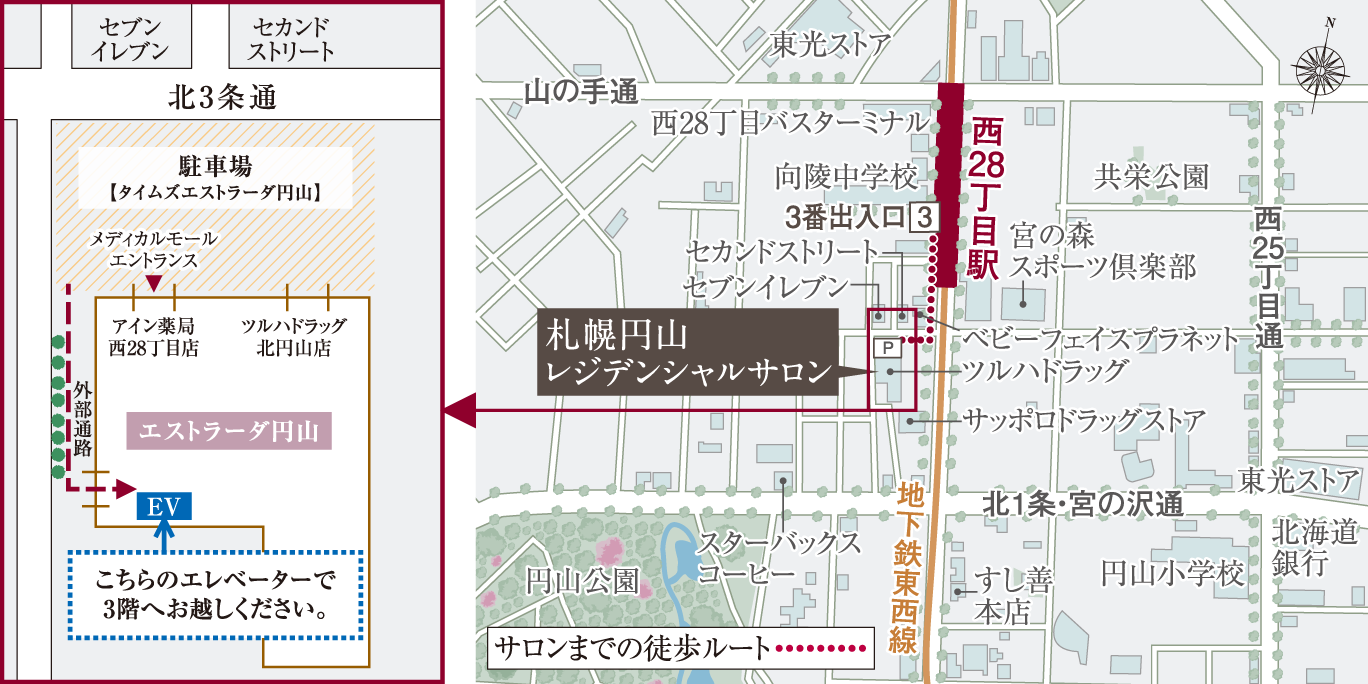Click the blue EV elevator marker

click(x=163, y=507)
